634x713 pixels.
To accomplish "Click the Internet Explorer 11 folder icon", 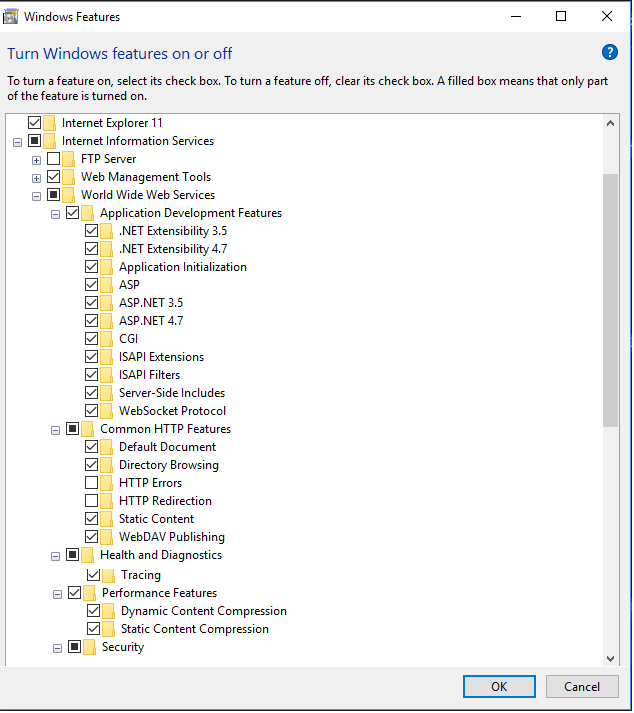I will [x=50, y=123].
